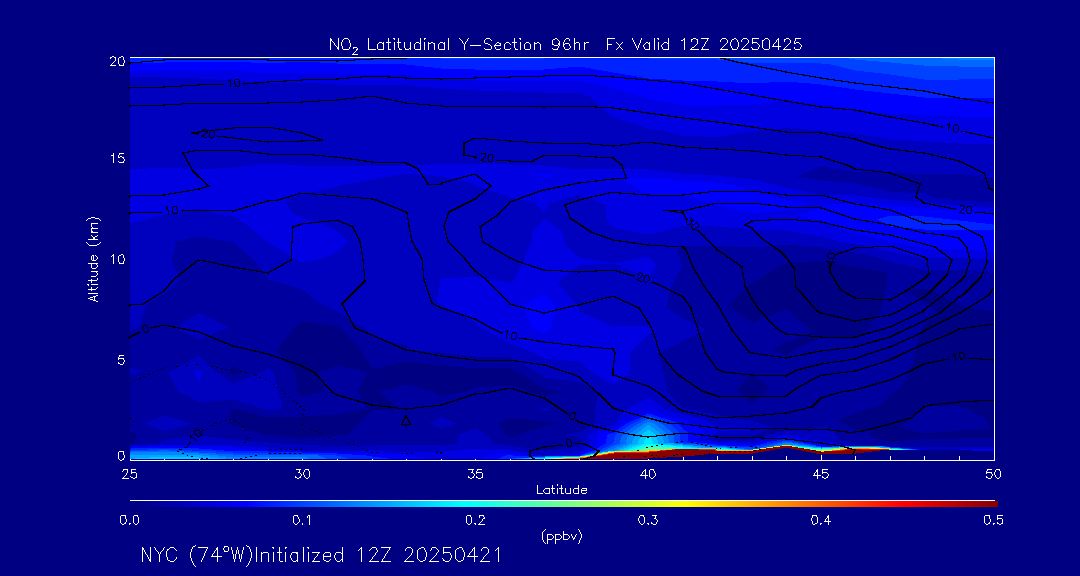The height and width of the screenshot is (576, 1080).
Task: Click the 'Latitude' x-axis label
Action: 562,490
